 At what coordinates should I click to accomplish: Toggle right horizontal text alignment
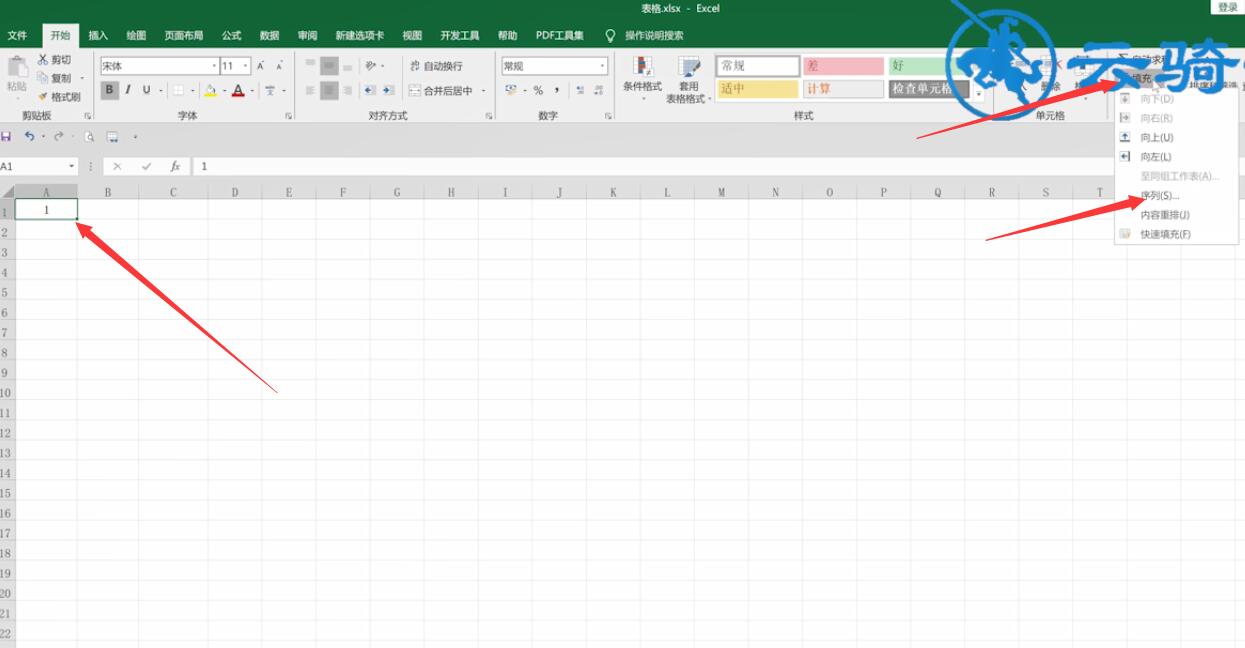click(x=348, y=90)
